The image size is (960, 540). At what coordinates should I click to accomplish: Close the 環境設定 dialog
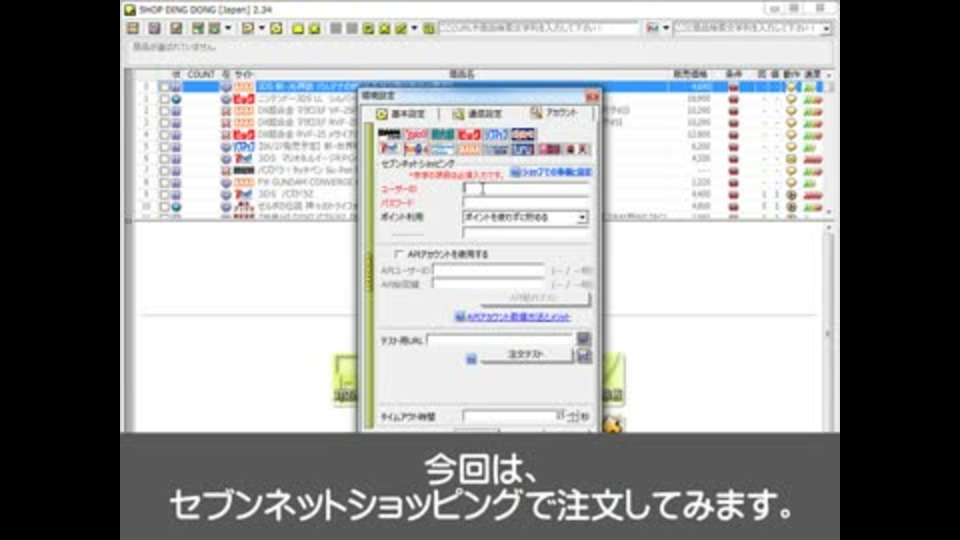click(592, 96)
